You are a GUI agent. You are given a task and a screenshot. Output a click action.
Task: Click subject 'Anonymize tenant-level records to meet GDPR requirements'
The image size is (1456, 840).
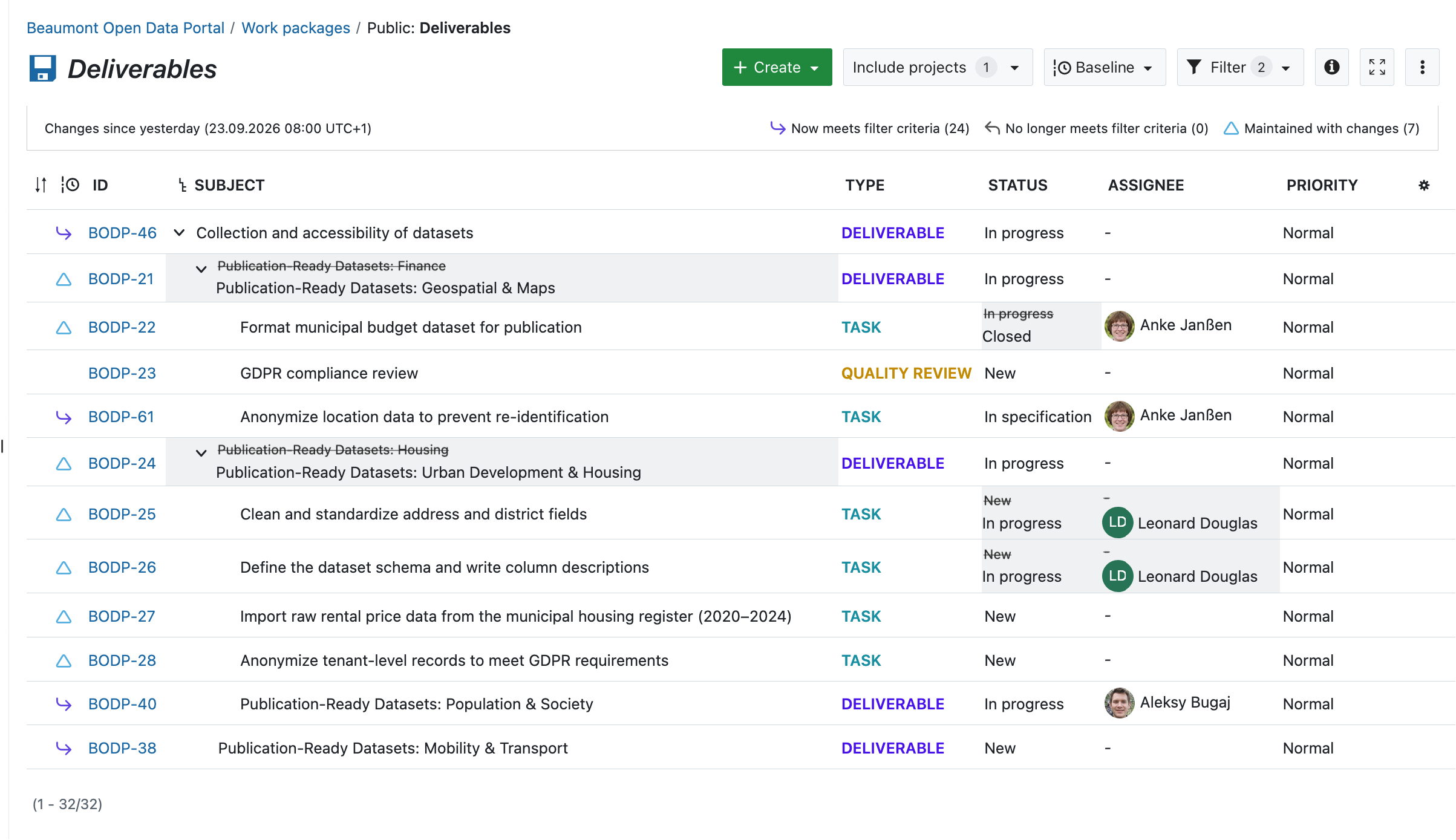coord(454,660)
